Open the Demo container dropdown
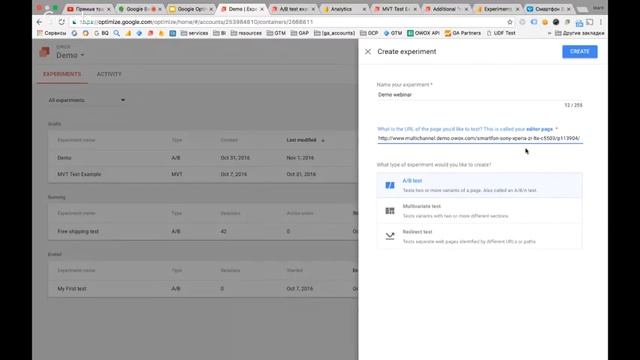640x360 pixels. (70, 55)
